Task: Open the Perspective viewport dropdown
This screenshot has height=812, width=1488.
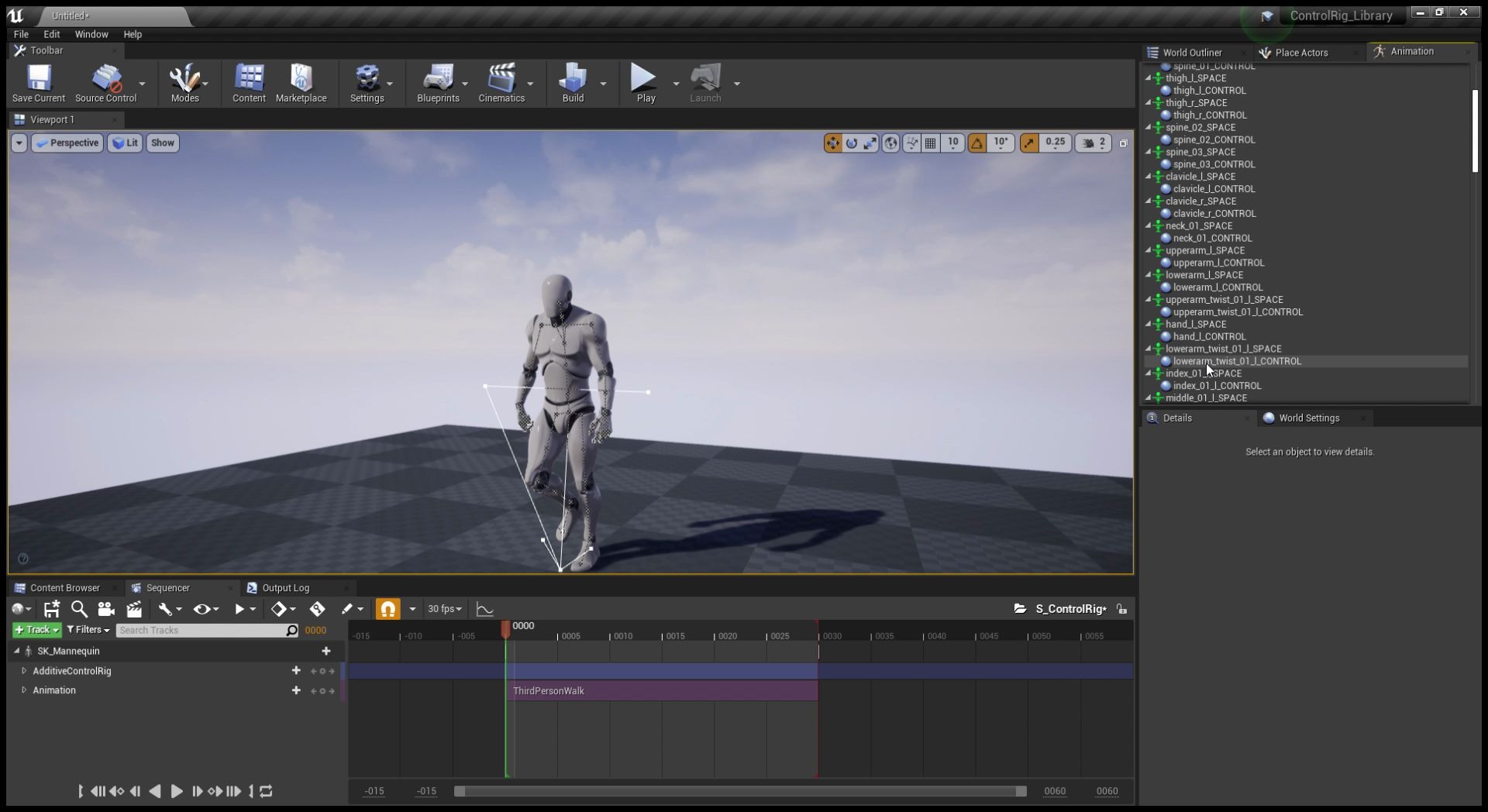Action: click(x=67, y=143)
